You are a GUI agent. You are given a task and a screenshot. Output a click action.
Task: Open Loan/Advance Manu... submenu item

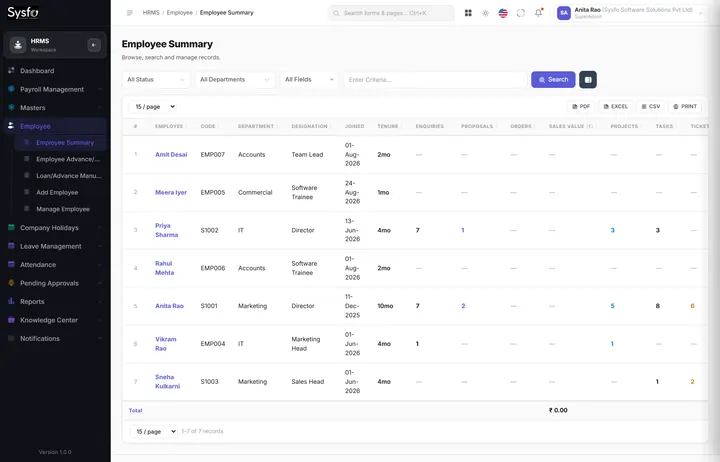coord(61,175)
